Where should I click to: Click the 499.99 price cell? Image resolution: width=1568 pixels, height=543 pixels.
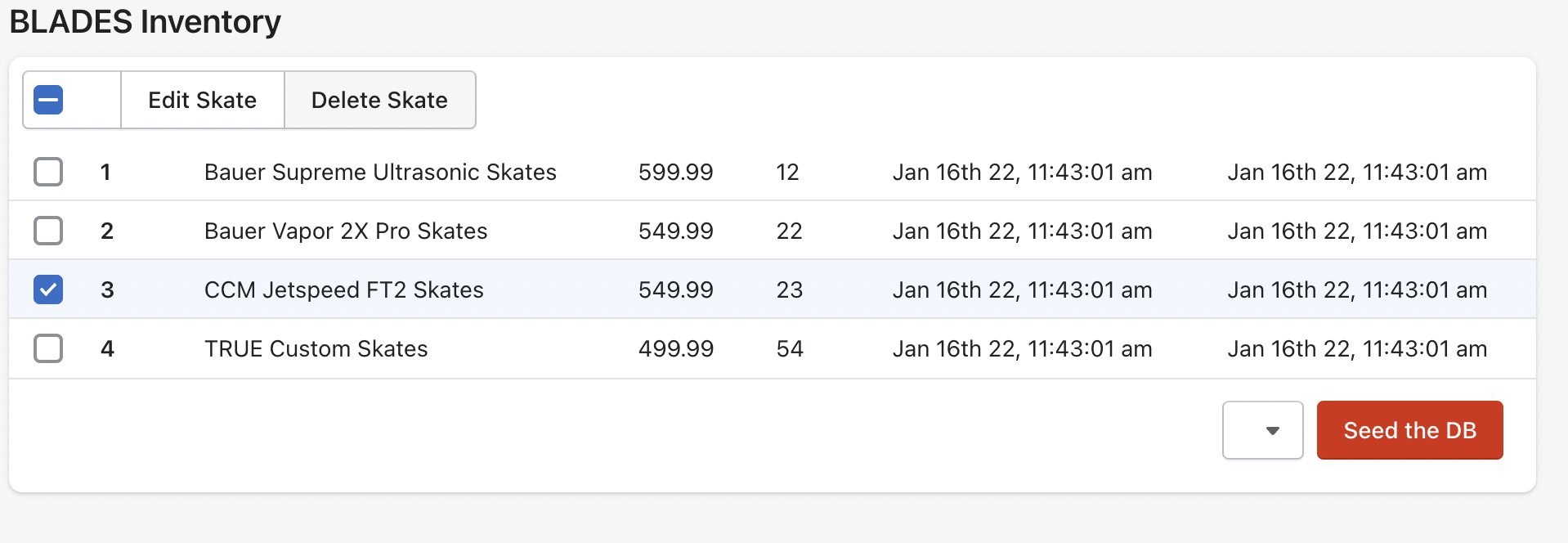pos(675,348)
